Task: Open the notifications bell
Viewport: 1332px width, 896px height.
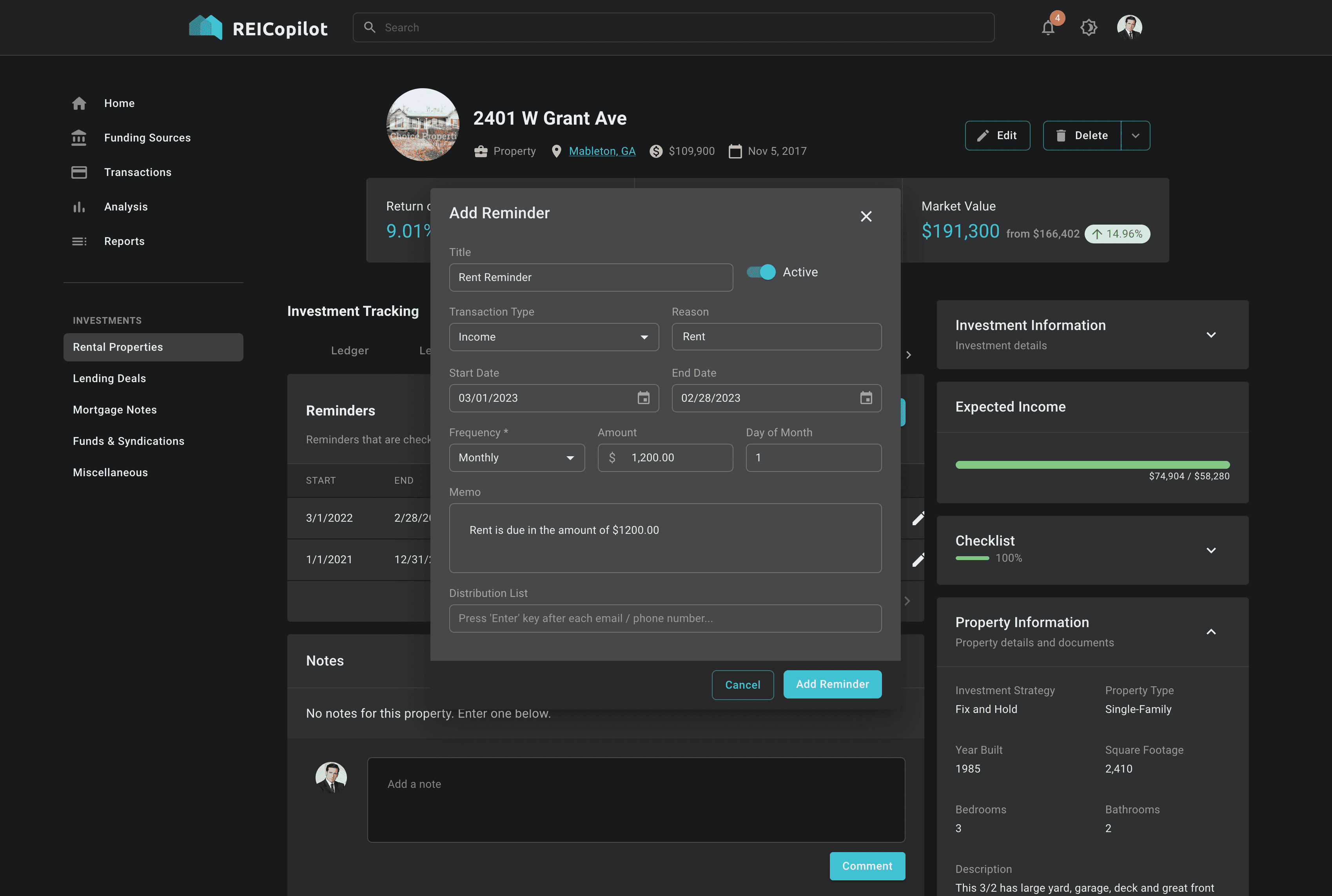Action: [x=1047, y=27]
